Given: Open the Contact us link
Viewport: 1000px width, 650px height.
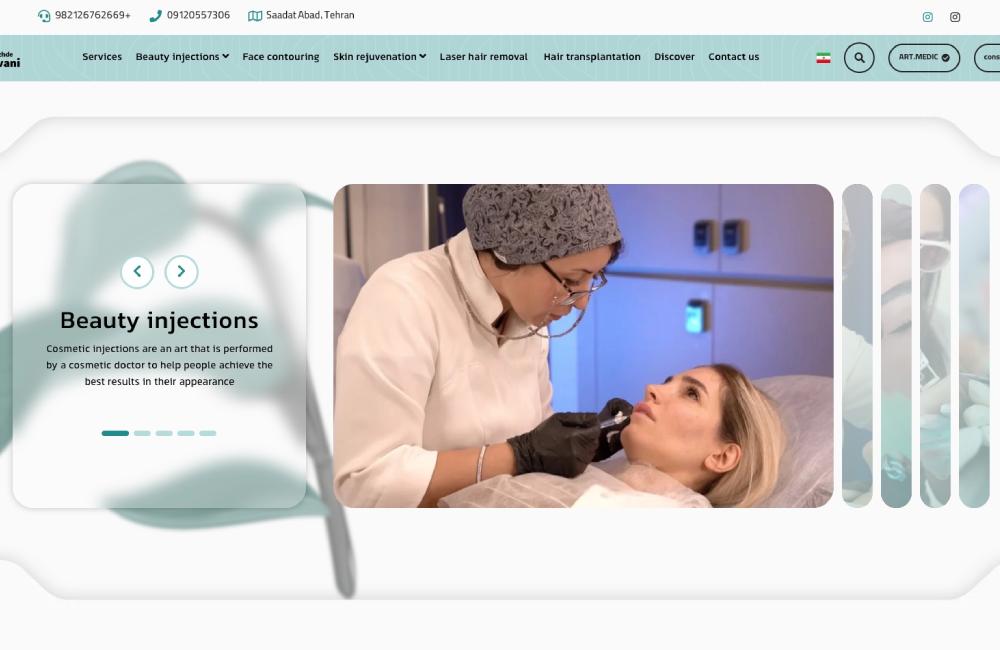Looking at the screenshot, I should coord(733,57).
